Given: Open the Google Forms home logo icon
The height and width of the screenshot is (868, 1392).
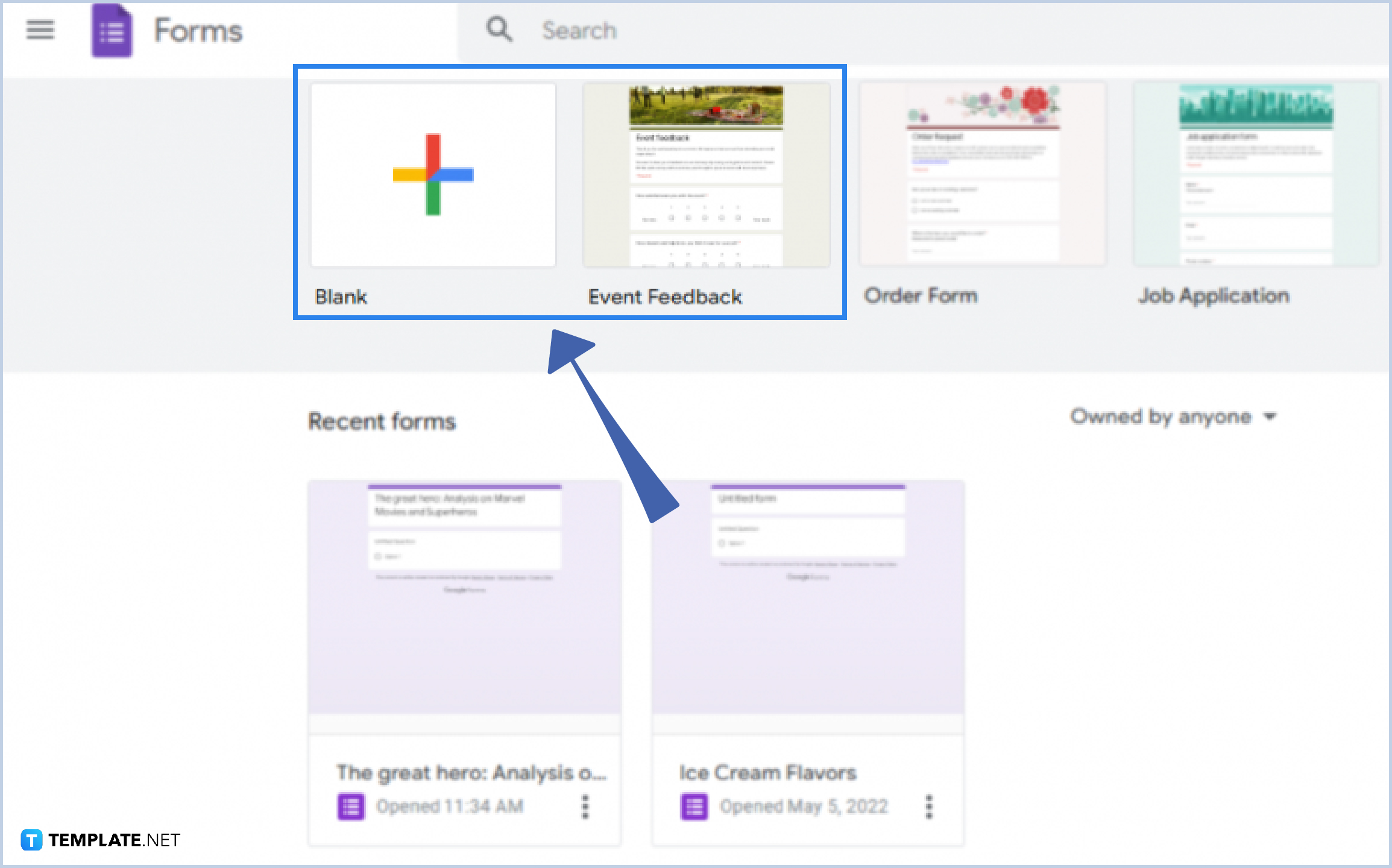Looking at the screenshot, I should click(110, 30).
